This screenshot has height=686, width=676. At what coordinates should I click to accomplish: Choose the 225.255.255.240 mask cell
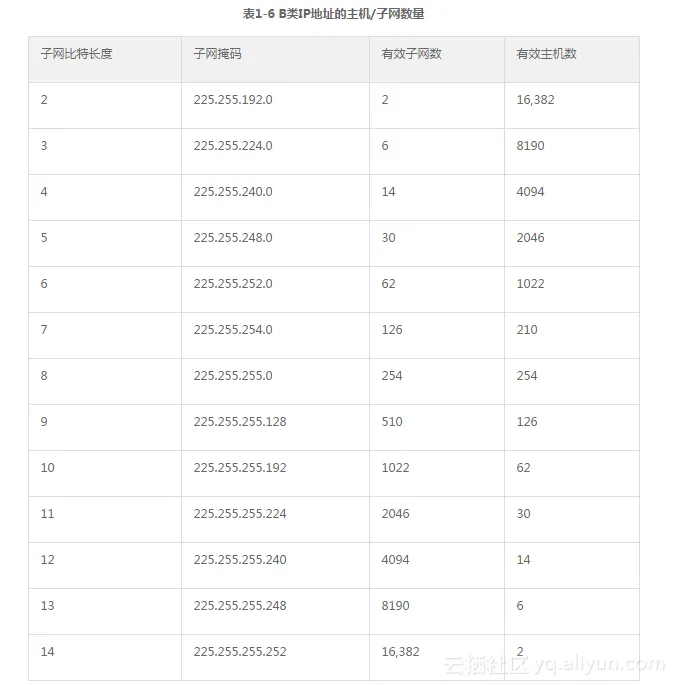point(240,560)
